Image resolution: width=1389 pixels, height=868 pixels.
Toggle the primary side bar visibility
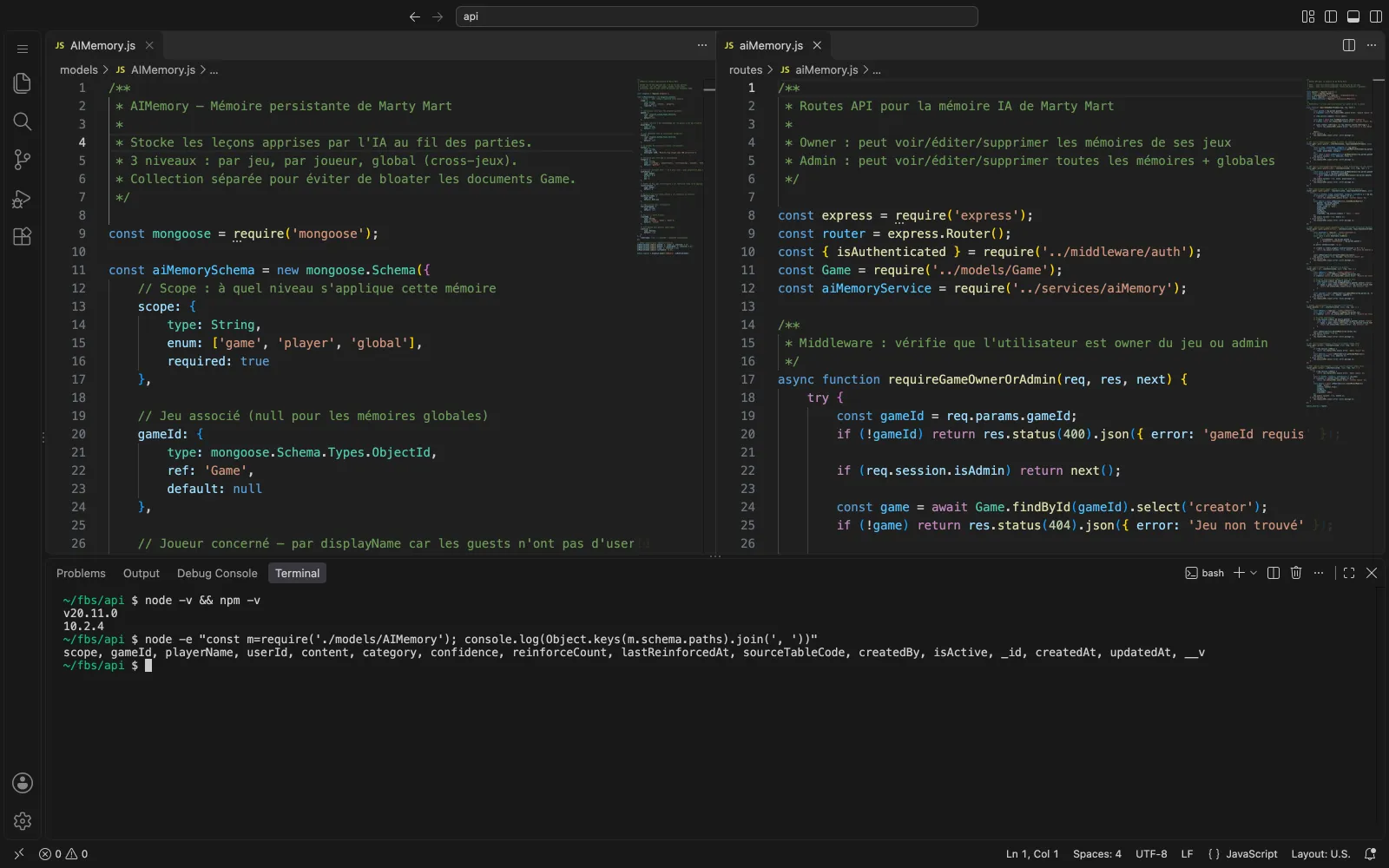pyautogui.click(x=1331, y=16)
